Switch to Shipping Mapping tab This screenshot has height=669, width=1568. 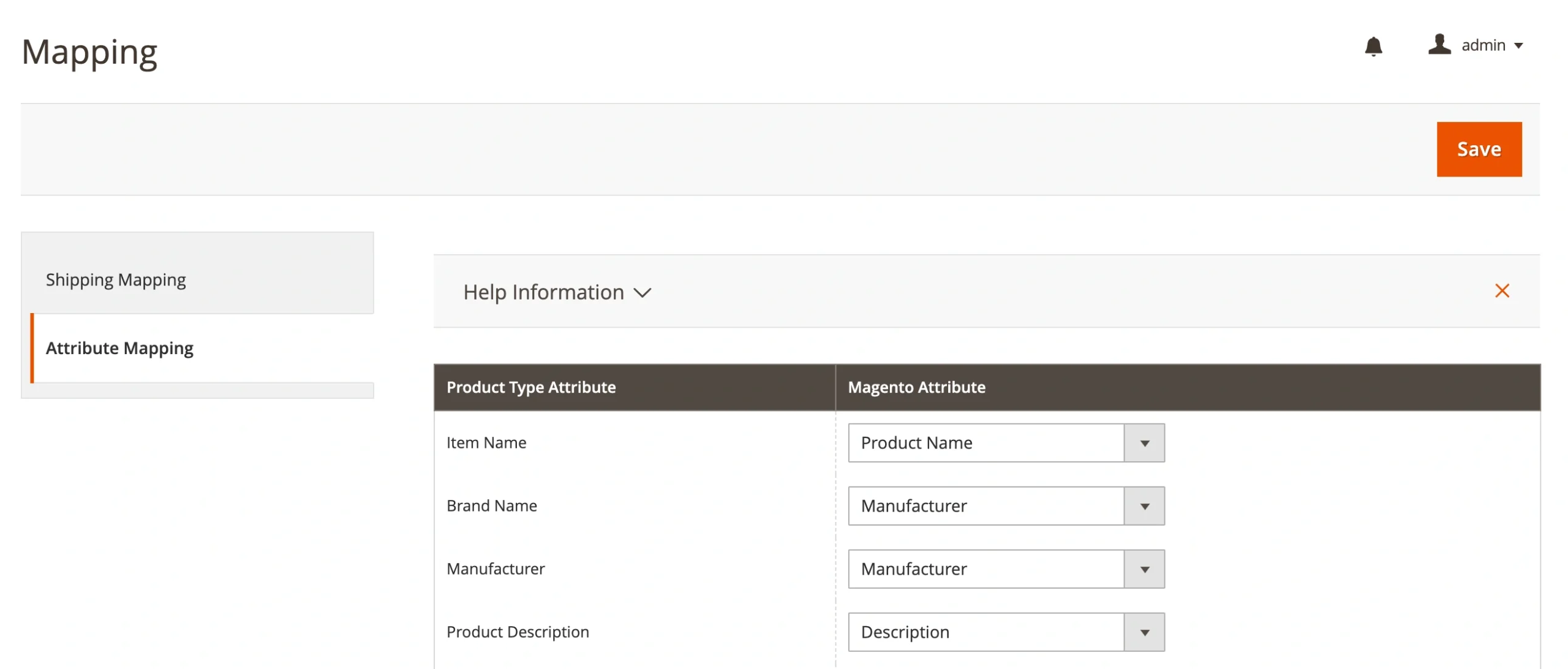click(116, 280)
